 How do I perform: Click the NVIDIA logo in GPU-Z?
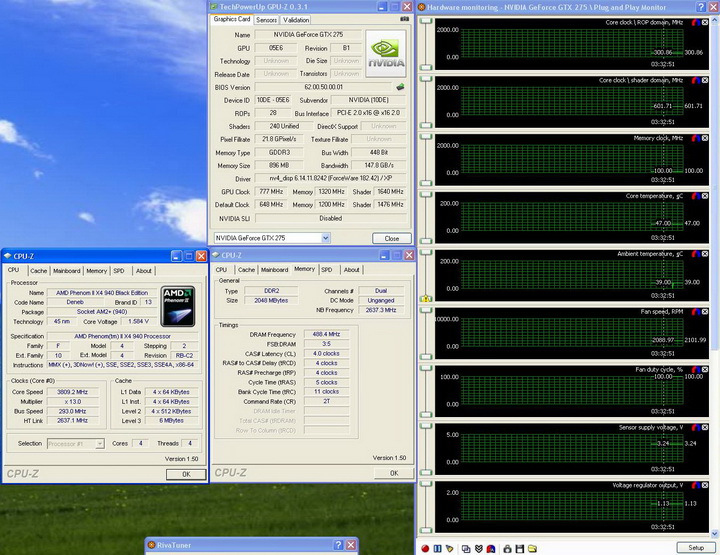coord(386,53)
